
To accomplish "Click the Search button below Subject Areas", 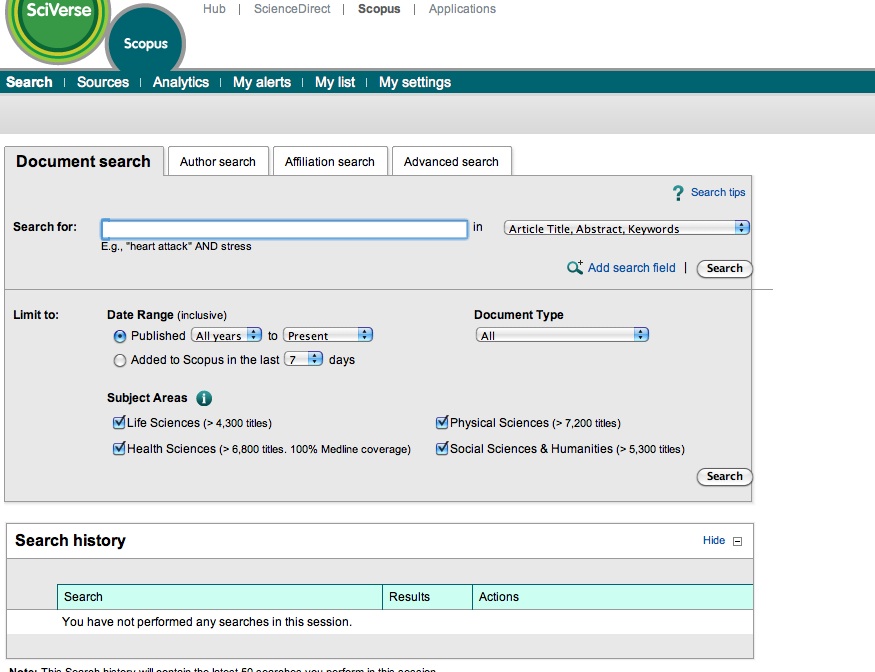I will coord(724,477).
